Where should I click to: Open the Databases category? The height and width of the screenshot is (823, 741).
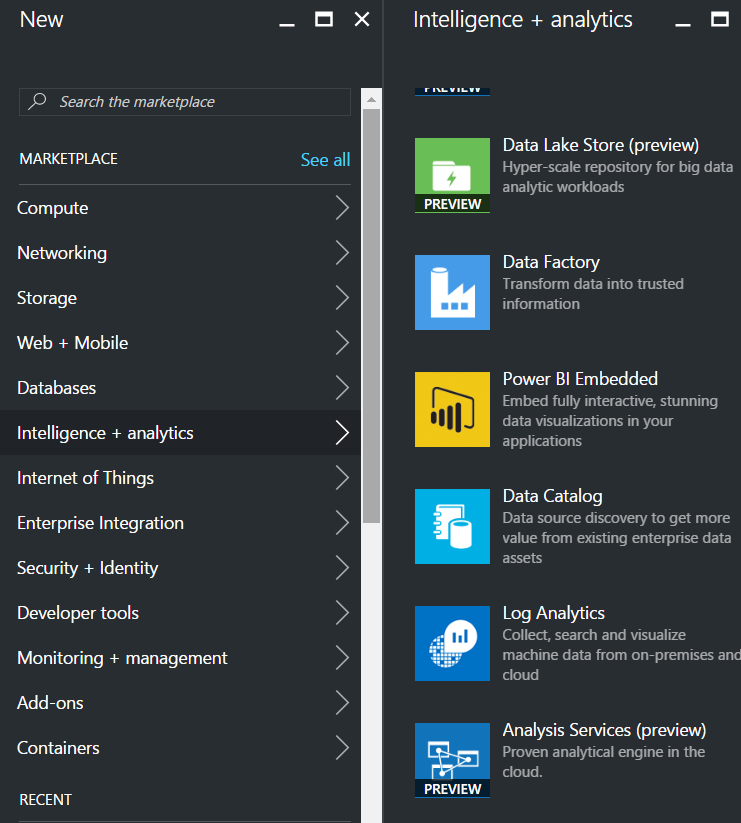coord(57,388)
